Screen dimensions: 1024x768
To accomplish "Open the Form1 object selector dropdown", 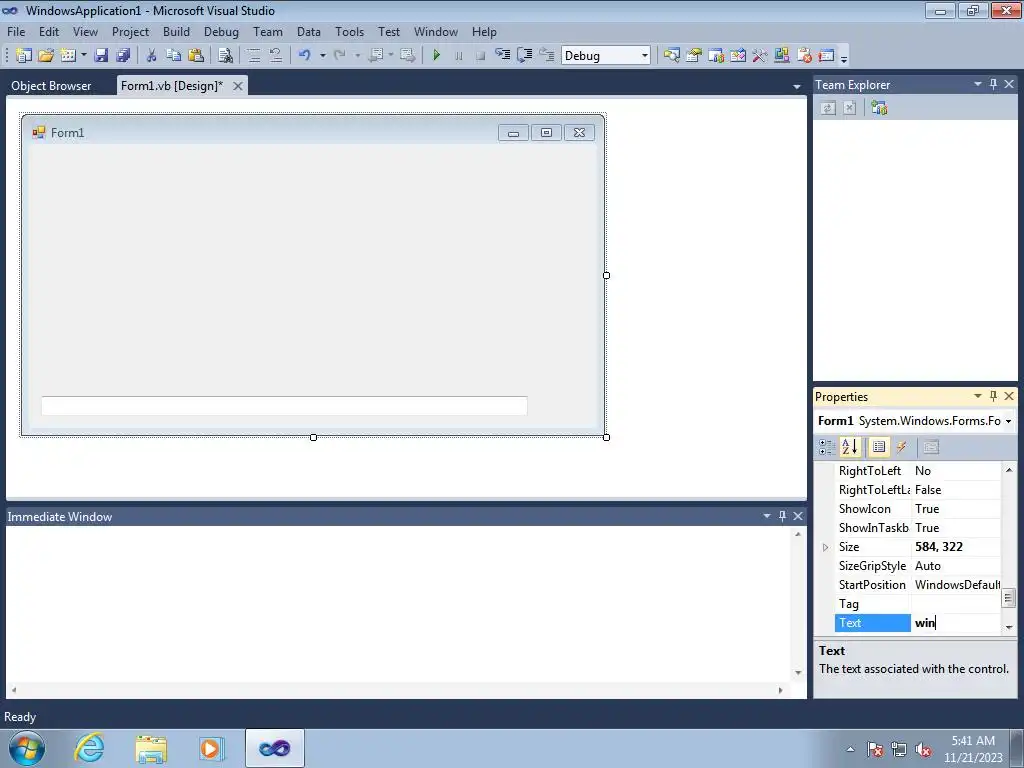I will point(1008,421).
